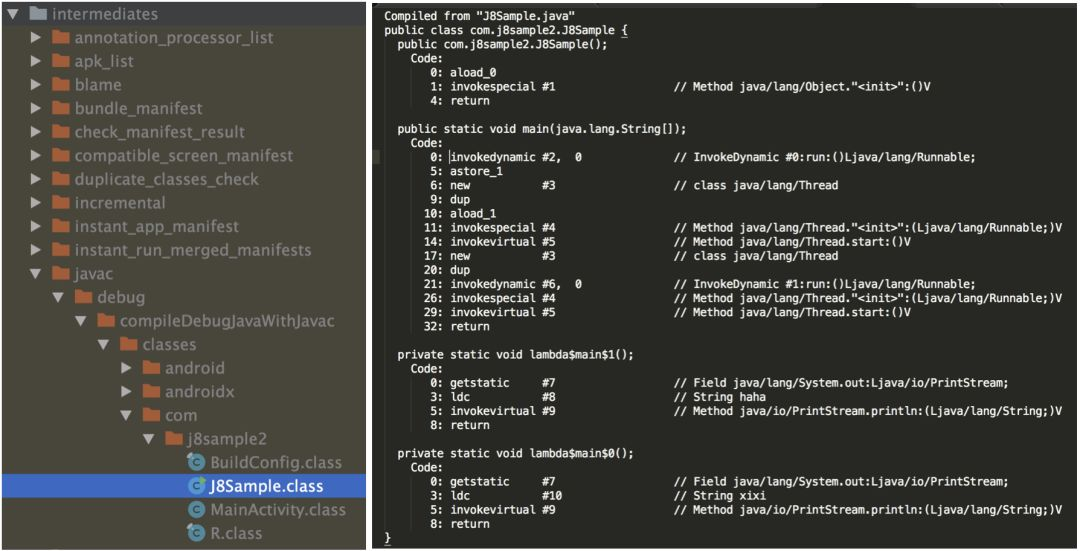The image size is (1080, 551).
Task: Click the blame folder icon
Action: click(x=61, y=85)
